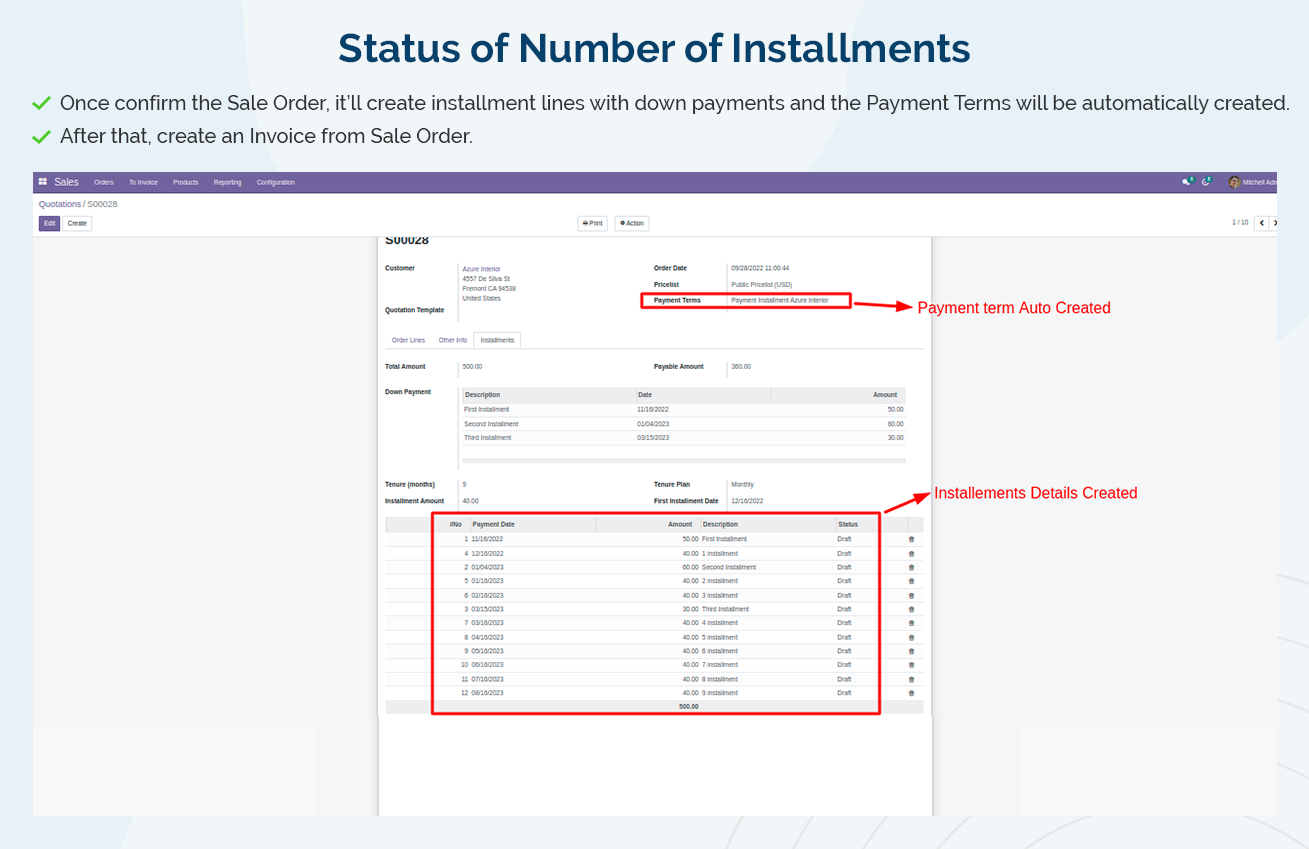Go back via Quotations breadcrumb link
Image resolution: width=1309 pixels, height=849 pixels.
pyautogui.click(x=60, y=204)
